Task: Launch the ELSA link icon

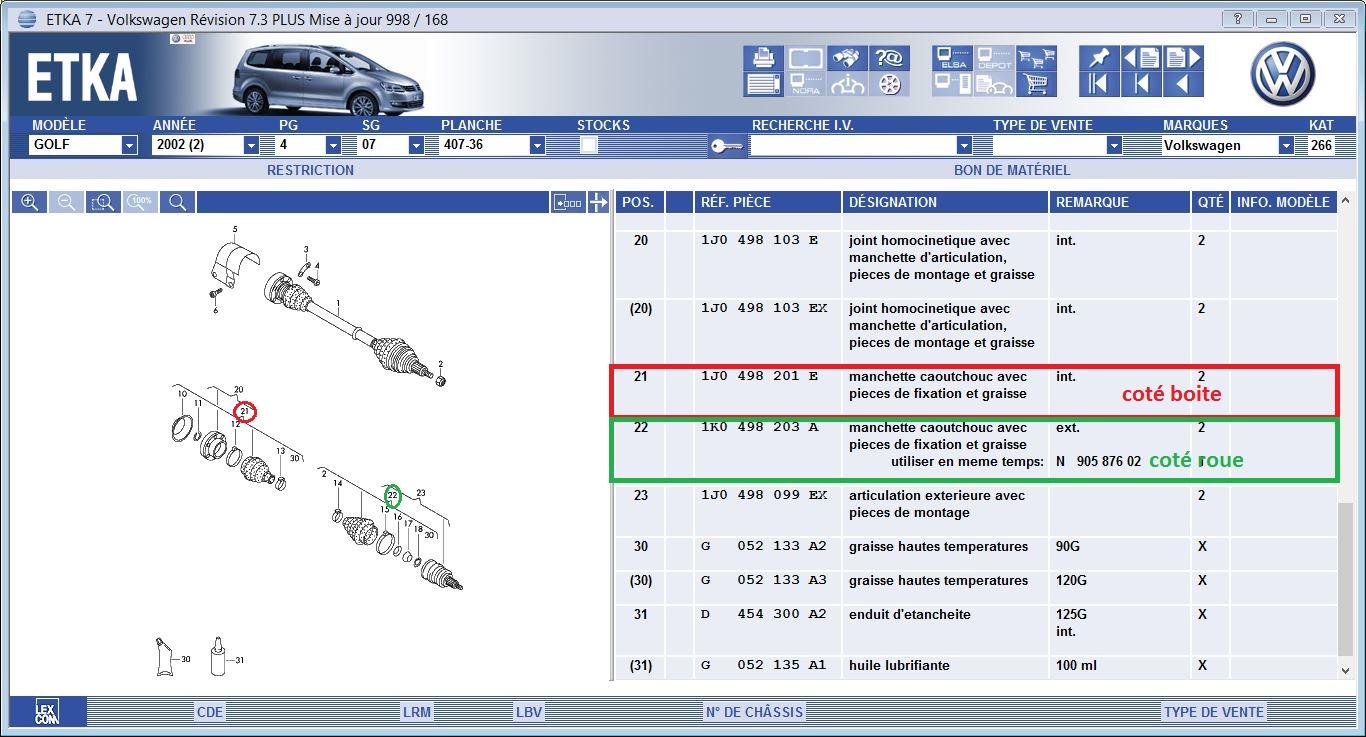Action: 952,57
